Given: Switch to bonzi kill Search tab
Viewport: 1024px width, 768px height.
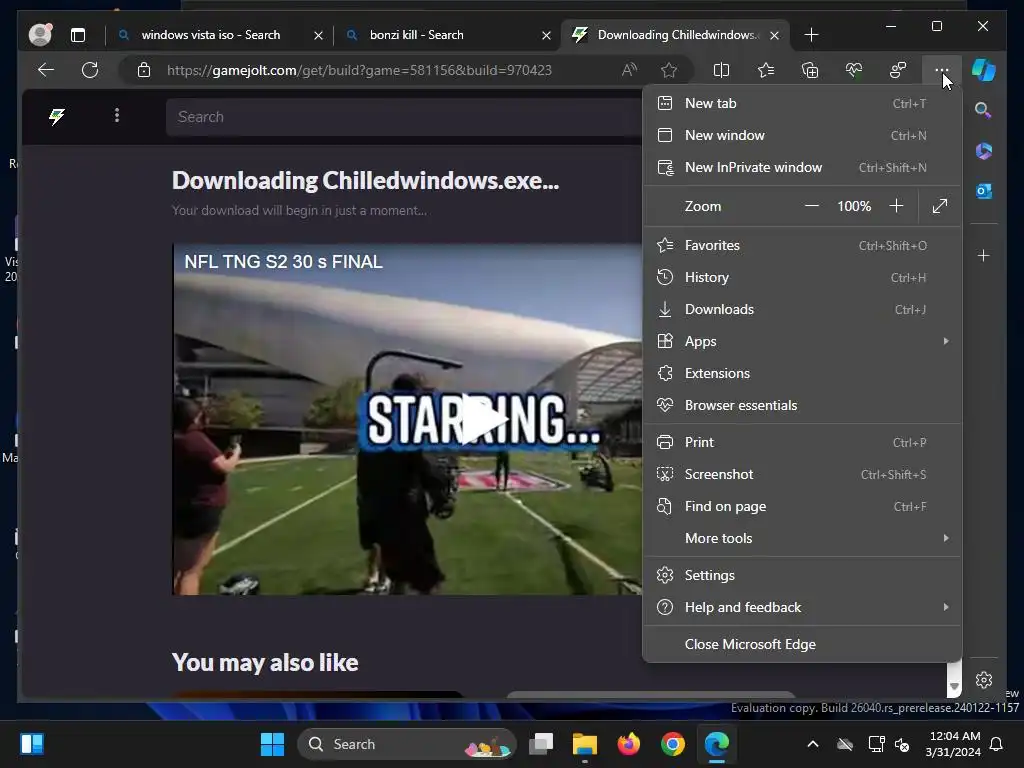Looking at the screenshot, I should point(417,35).
